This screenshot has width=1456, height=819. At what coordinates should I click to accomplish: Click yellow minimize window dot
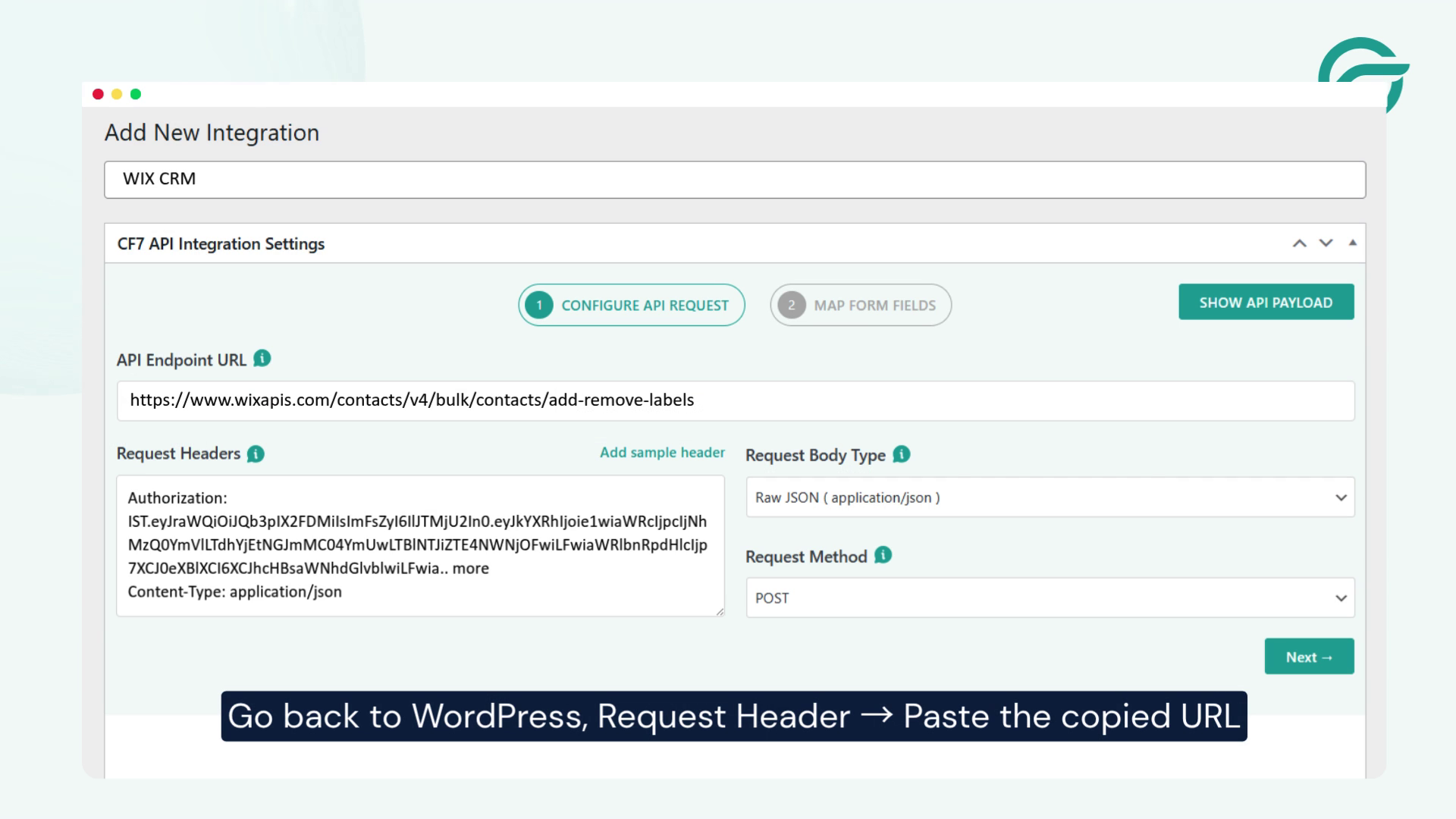pyautogui.click(x=117, y=94)
